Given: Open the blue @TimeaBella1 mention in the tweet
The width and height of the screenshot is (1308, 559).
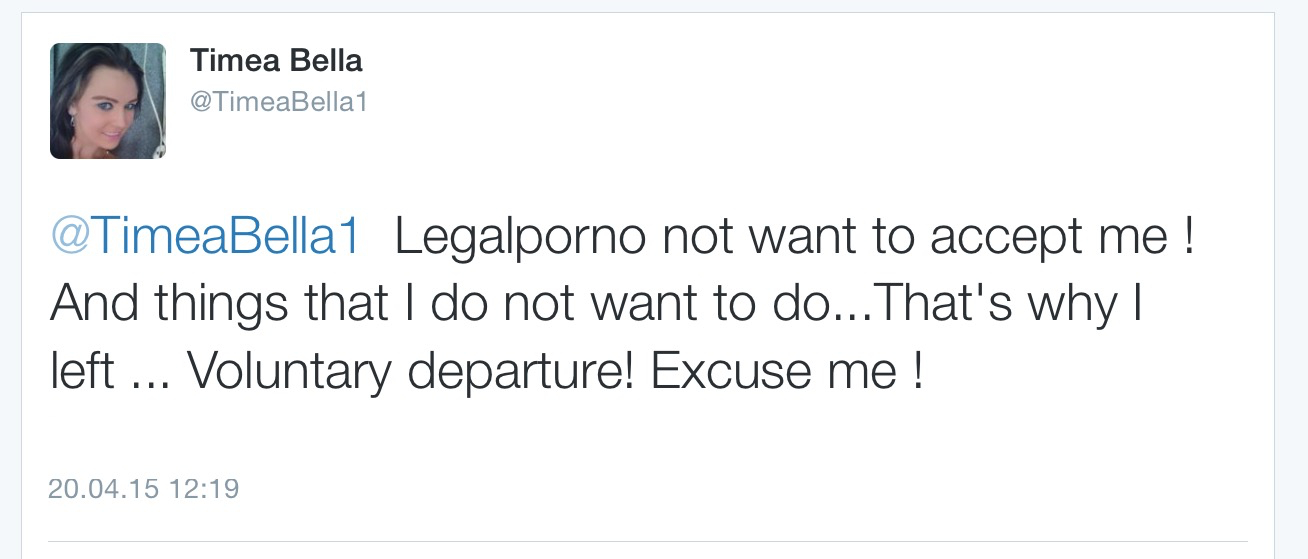Looking at the screenshot, I should (x=205, y=239).
